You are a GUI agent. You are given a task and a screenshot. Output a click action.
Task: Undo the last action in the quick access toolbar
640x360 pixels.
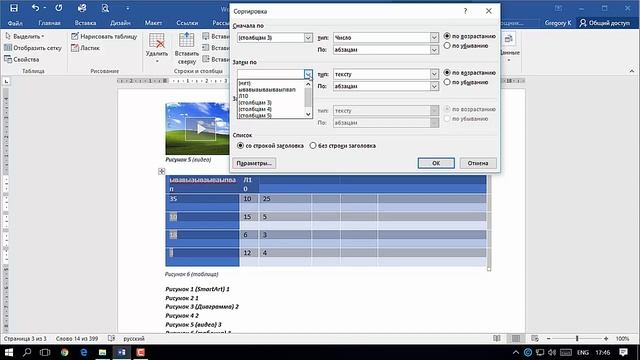[x=36, y=8]
